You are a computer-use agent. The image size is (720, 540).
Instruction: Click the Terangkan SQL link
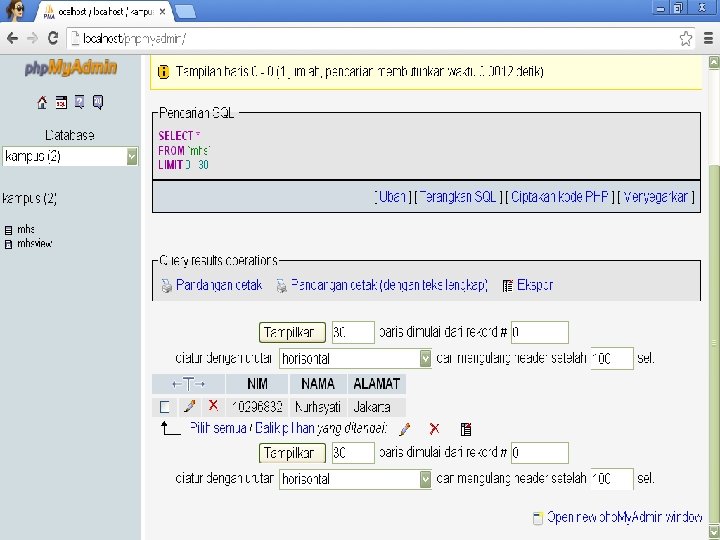tap(458, 197)
